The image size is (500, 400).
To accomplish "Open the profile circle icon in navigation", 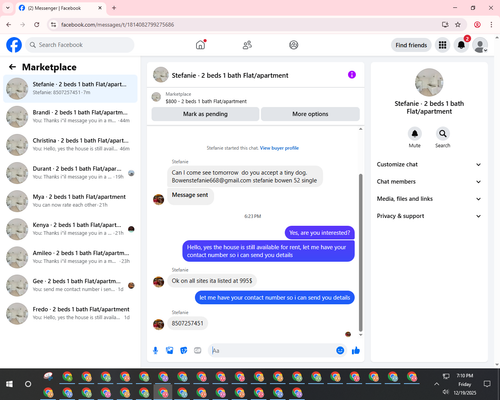I will (x=294, y=45).
